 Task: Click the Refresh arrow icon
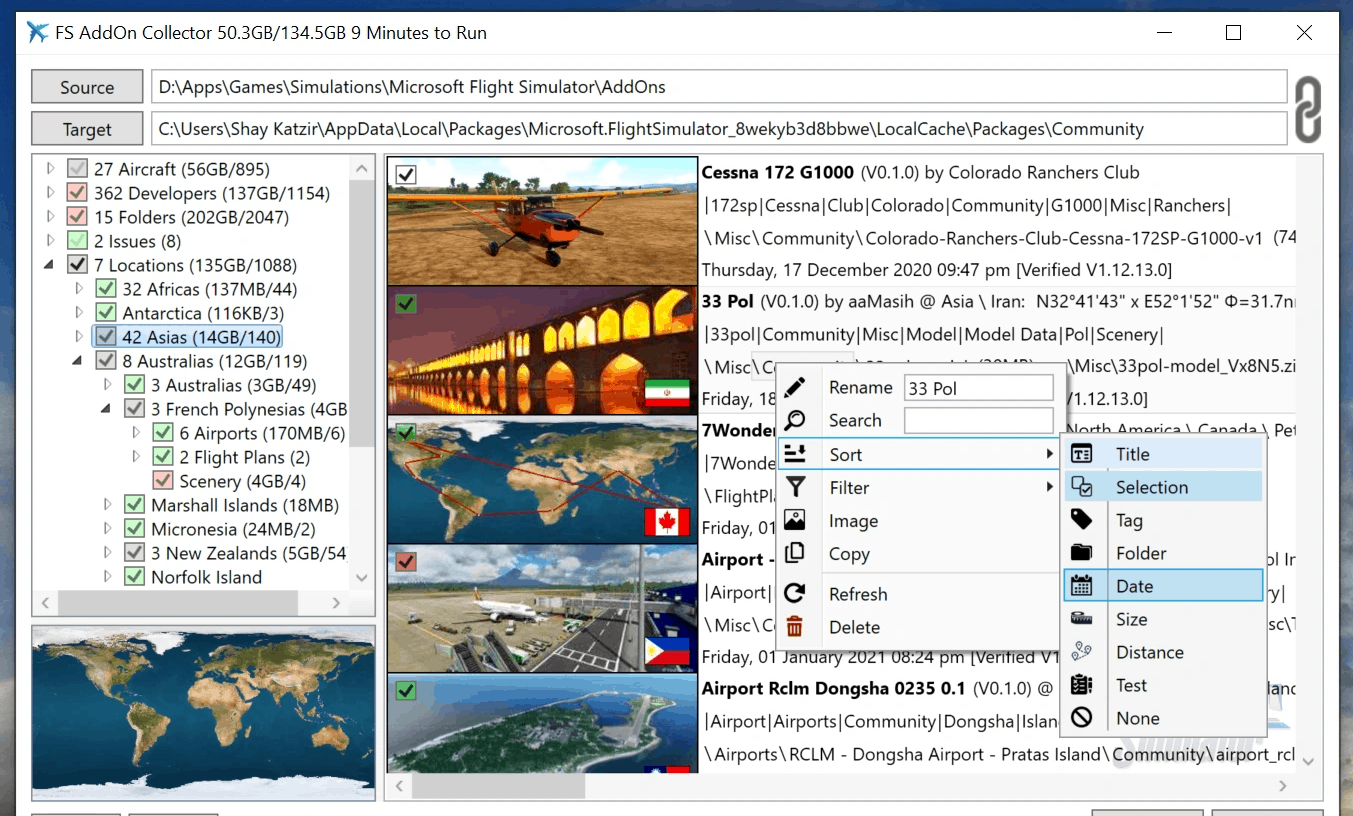click(x=795, y=594)
